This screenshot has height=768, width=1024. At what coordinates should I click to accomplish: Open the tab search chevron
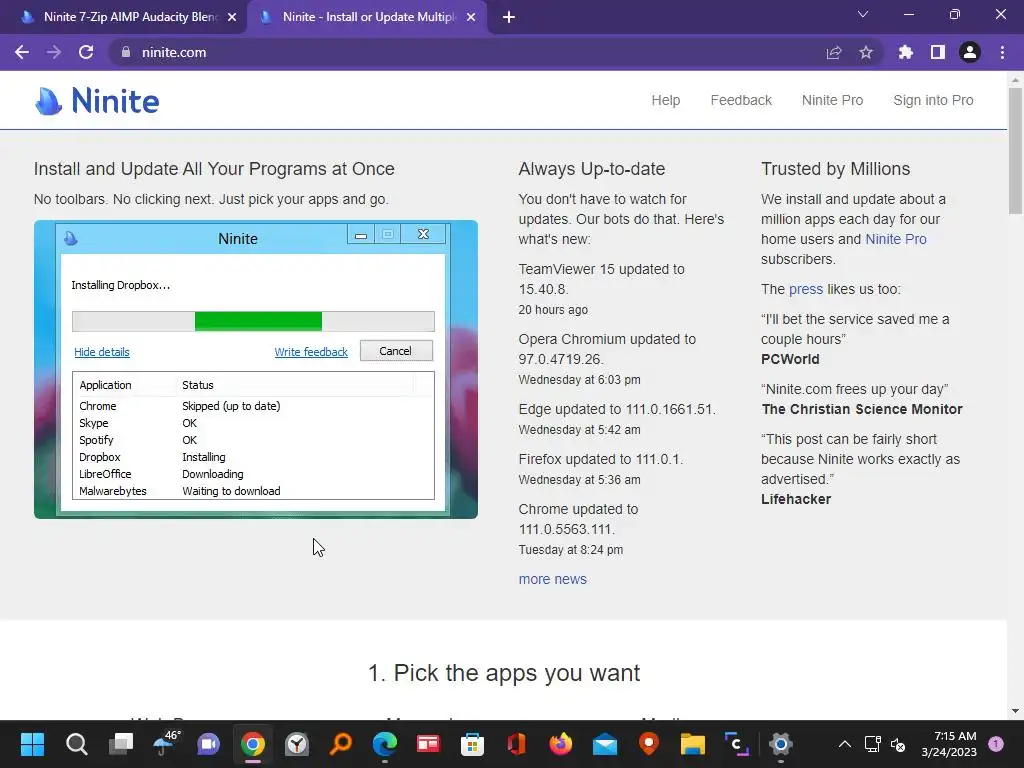tap(863, 14)
